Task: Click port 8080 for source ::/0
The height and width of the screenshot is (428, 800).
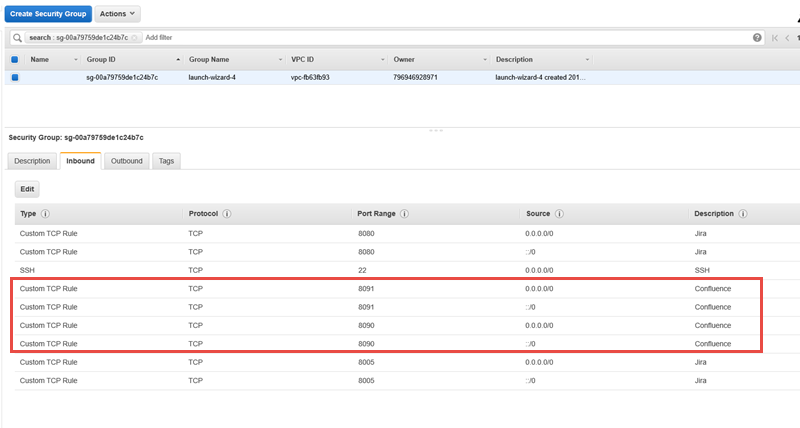Action: click(x=366, y=252)
